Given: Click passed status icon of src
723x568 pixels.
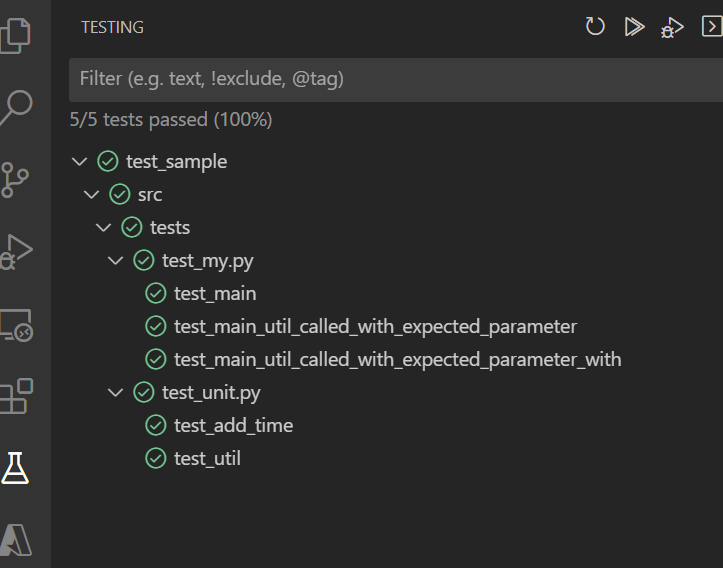Looking at the screenshot, I should 120,194.
